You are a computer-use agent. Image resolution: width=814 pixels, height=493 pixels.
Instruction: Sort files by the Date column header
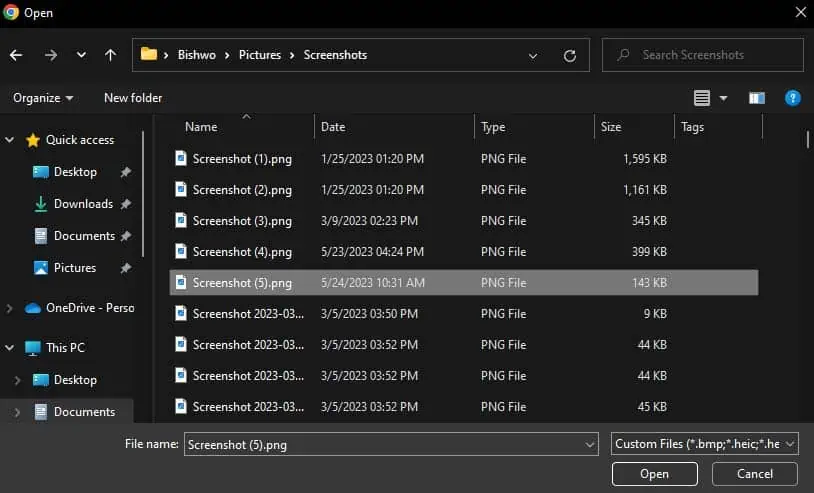(333, 127)
